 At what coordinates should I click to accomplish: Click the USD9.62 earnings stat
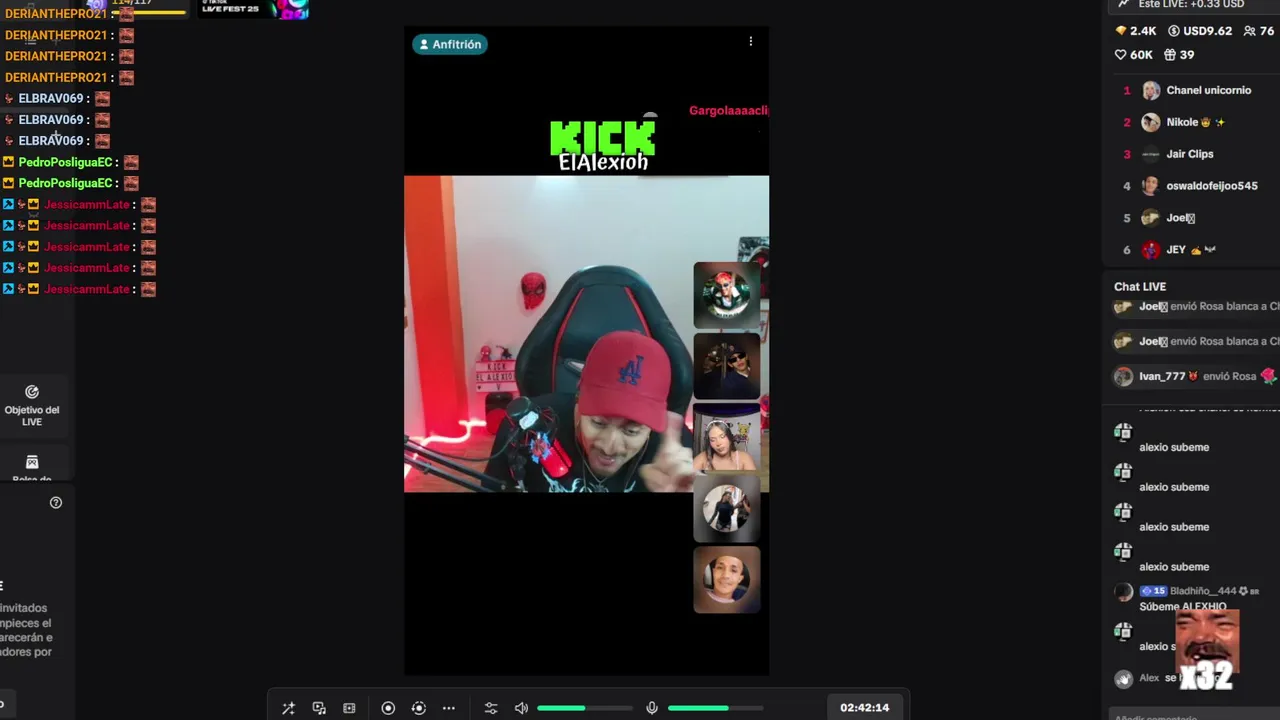coord(1200,31)
